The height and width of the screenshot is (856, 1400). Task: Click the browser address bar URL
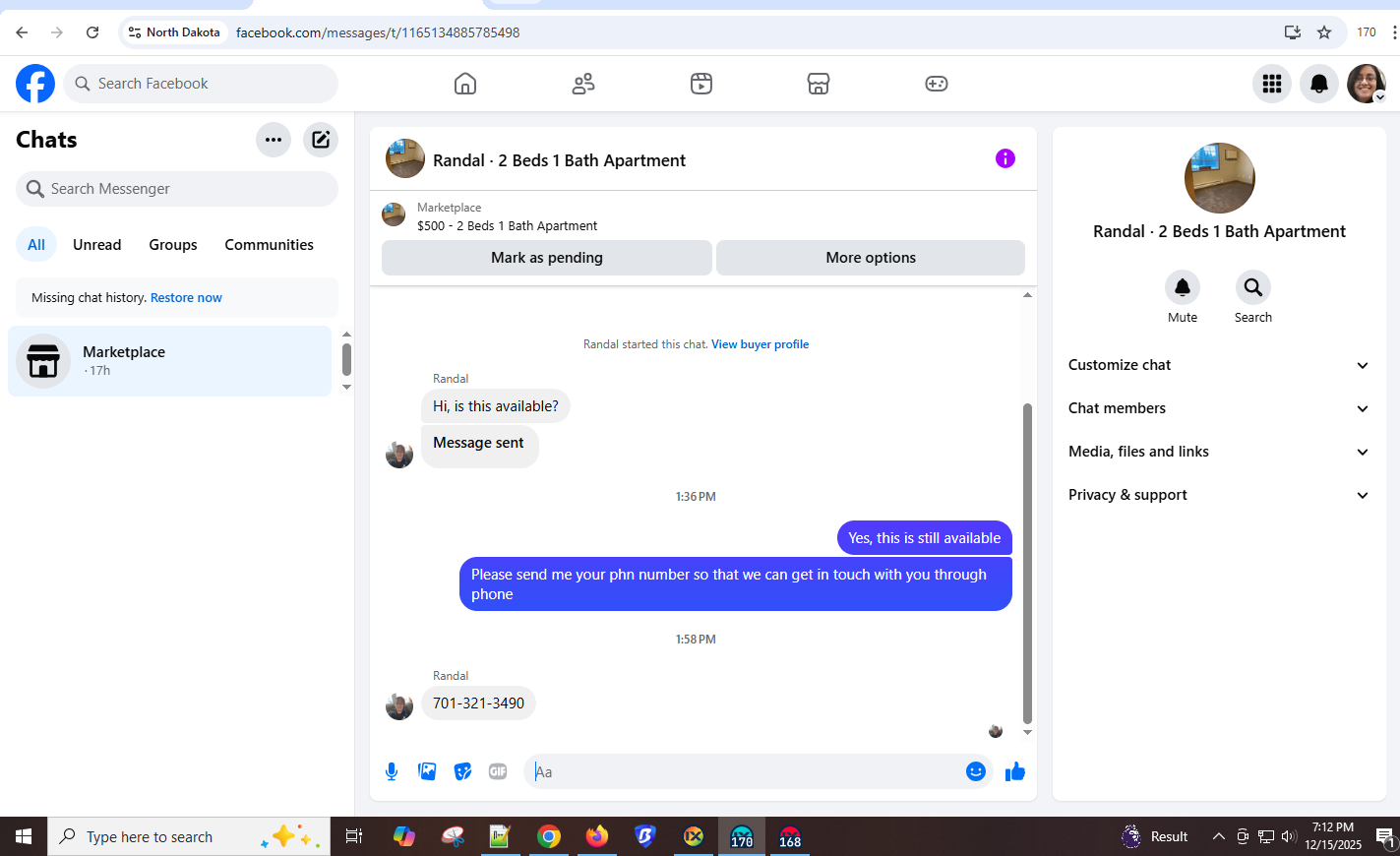[x=378, y=32]
